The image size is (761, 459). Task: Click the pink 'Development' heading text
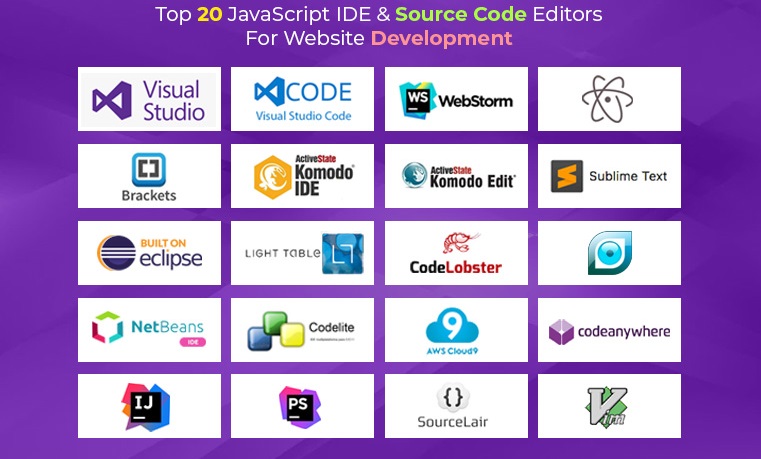tap(442, 38)
